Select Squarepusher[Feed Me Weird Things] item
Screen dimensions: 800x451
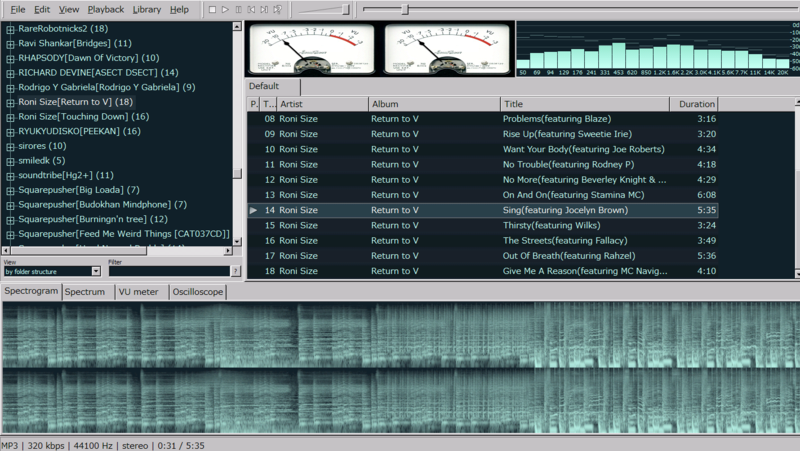tap(124, 234)
